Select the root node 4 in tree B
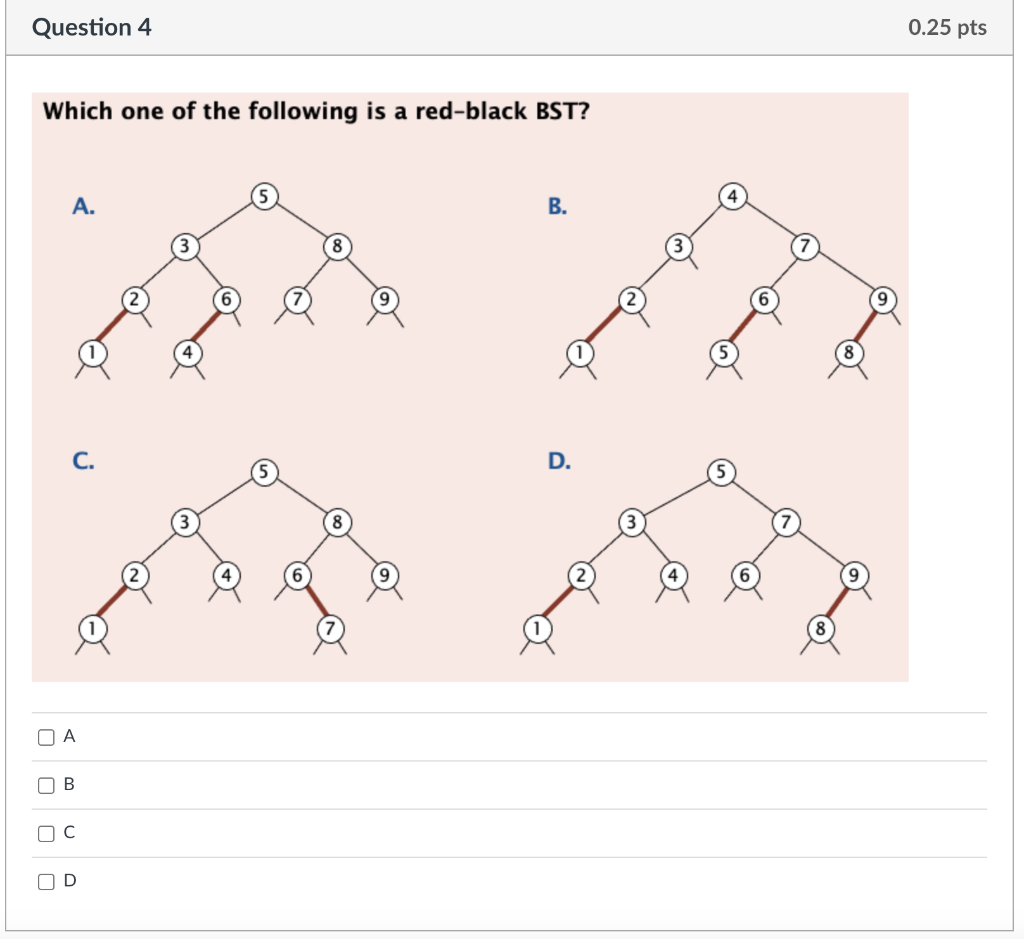 pyautogui.click(x=735, y=196)
